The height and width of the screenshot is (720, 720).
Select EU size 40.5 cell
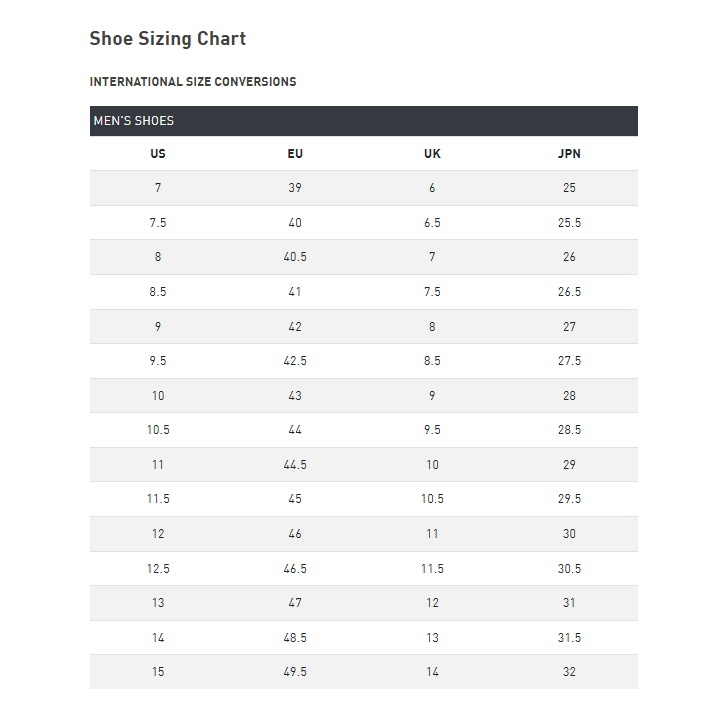coord(295,257)
